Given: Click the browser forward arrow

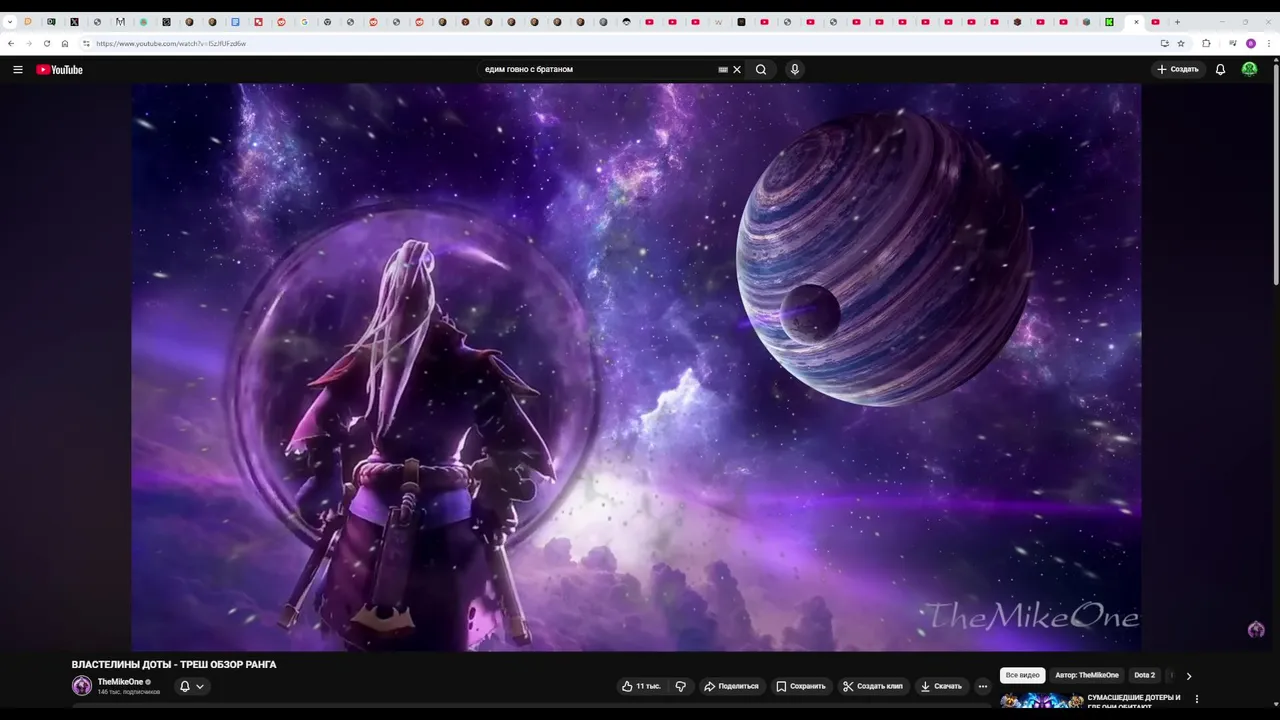Looking at the screenshot, I should point(29,43).
